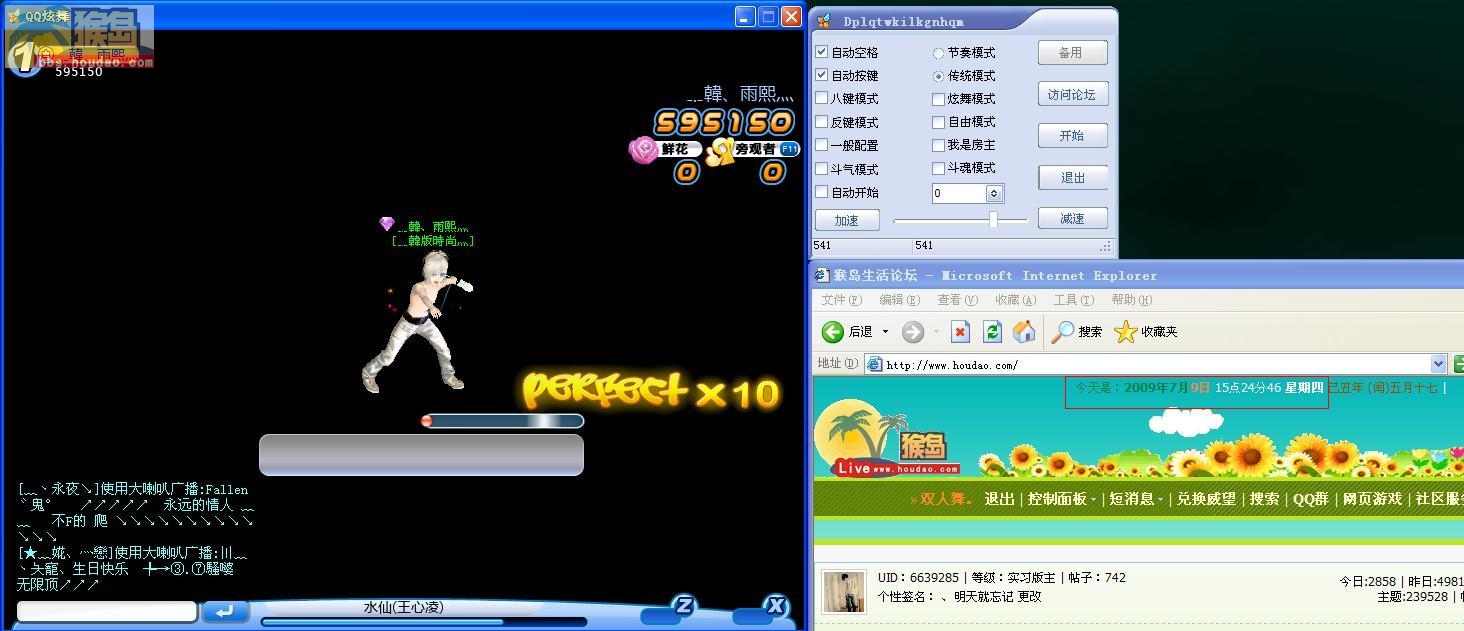
Task: Click the 开始 button in the tool window
Action: click(x=1072, y=136)
